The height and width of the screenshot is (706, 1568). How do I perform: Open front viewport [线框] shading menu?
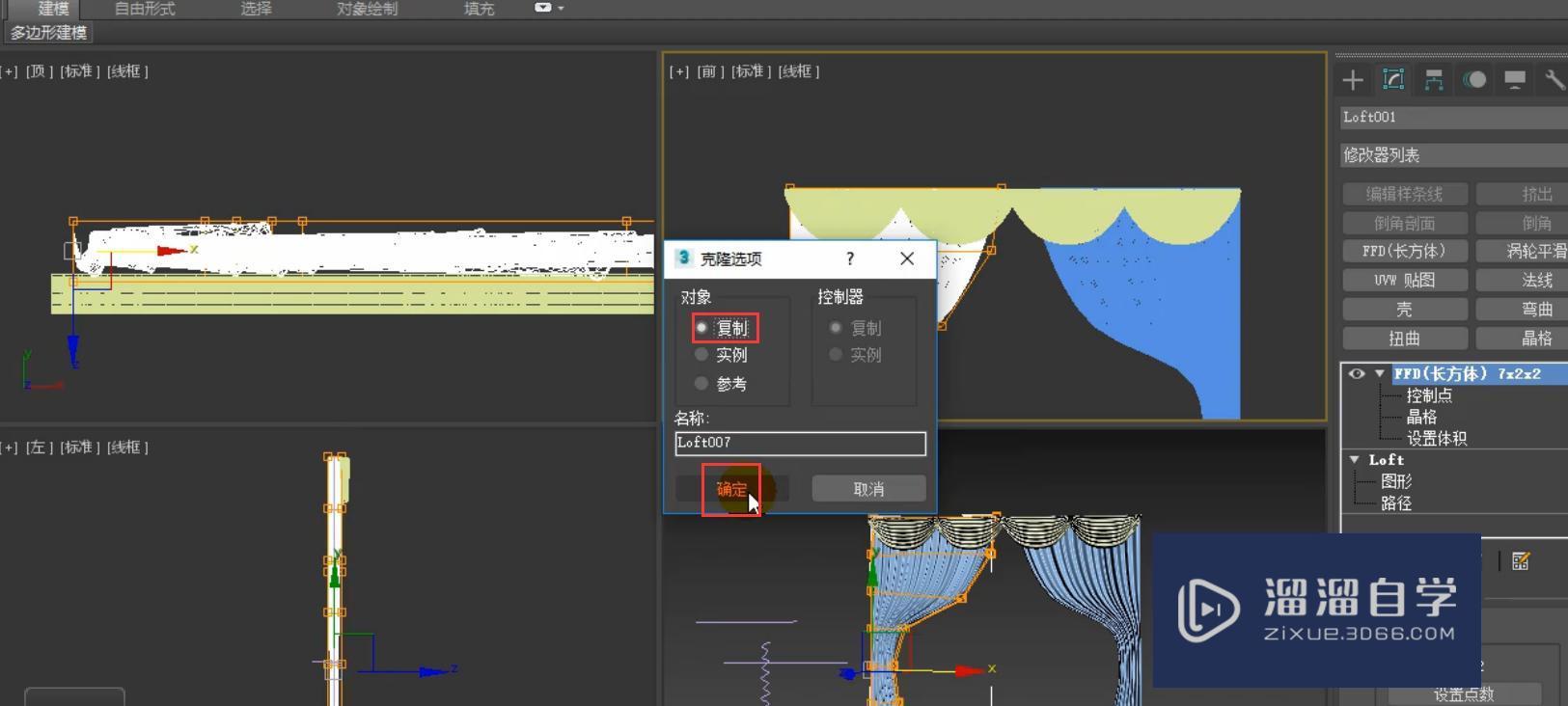pos(799,71)
